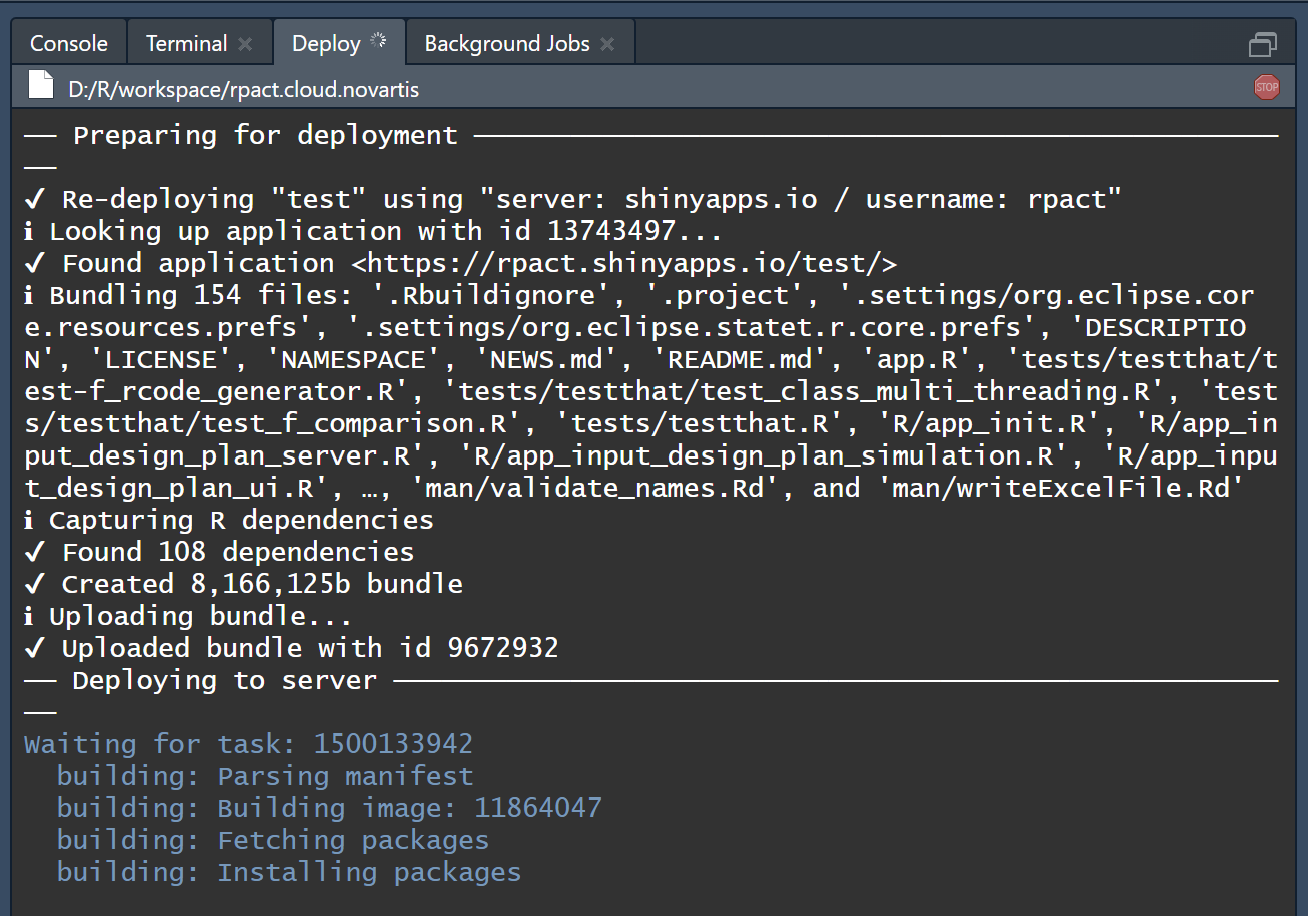This screenshot has width=1308, height=916.
Task: View the Background Jobs tab
Action: tap(506, 43)
